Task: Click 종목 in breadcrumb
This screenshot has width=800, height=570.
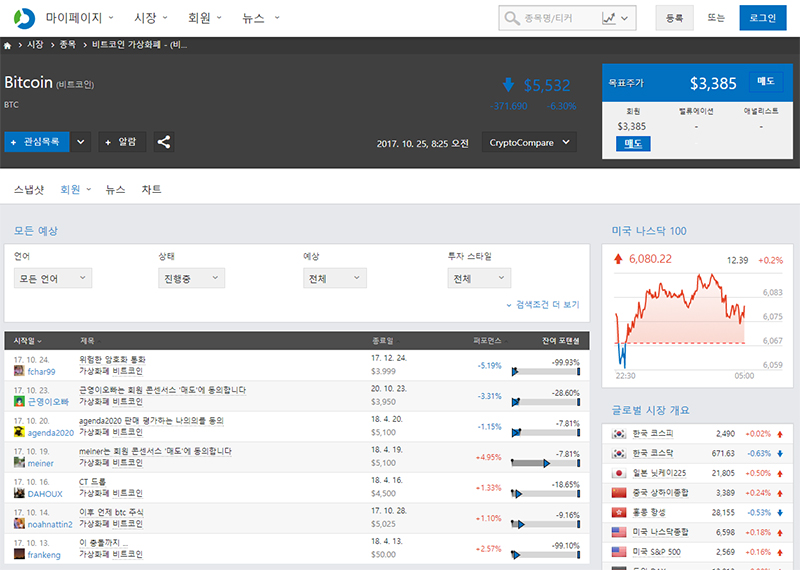Action: pyautogui.click(x=68, y=45)
